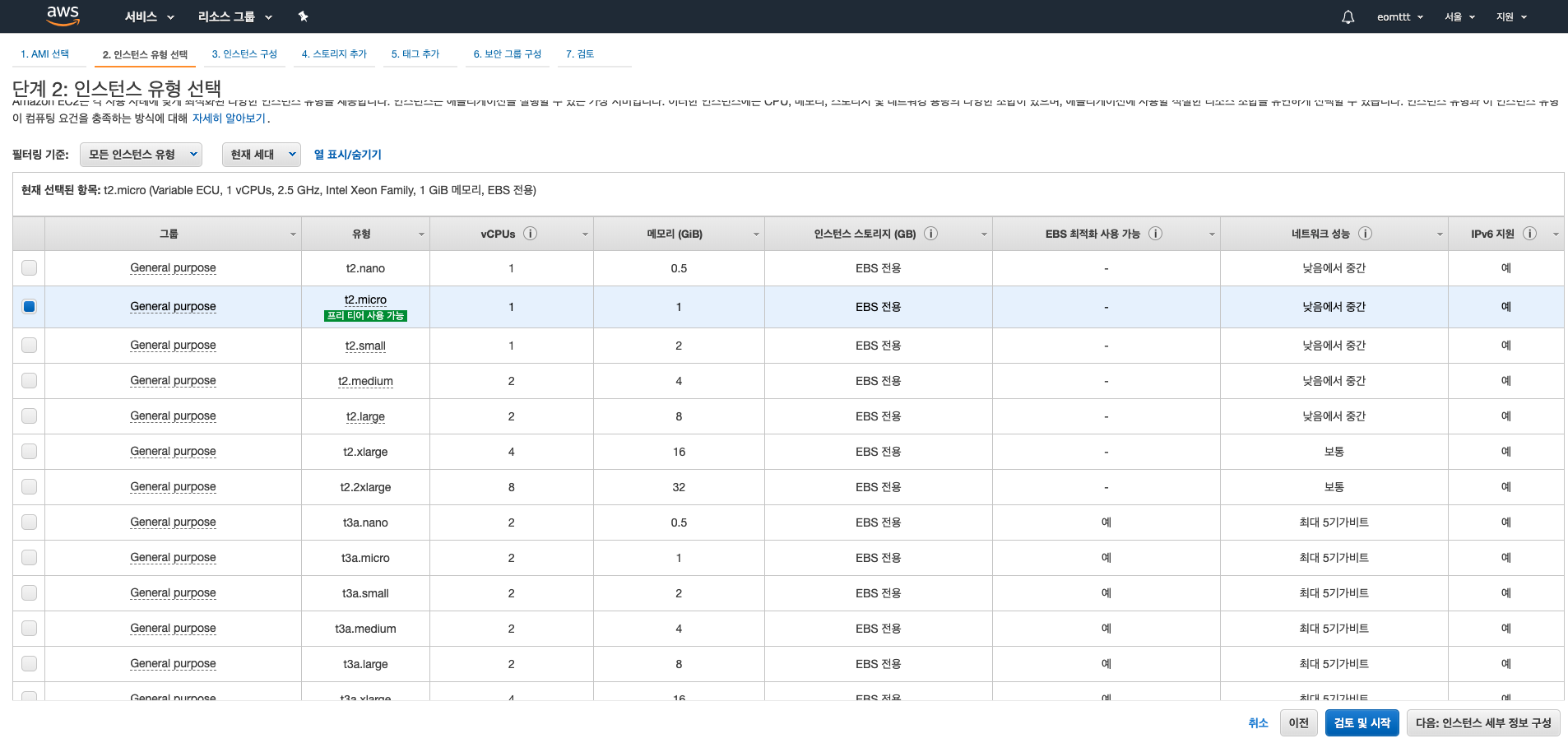Click the t2.2xlarge type cell
The image size is (1568, 743).
click(365, 487)
